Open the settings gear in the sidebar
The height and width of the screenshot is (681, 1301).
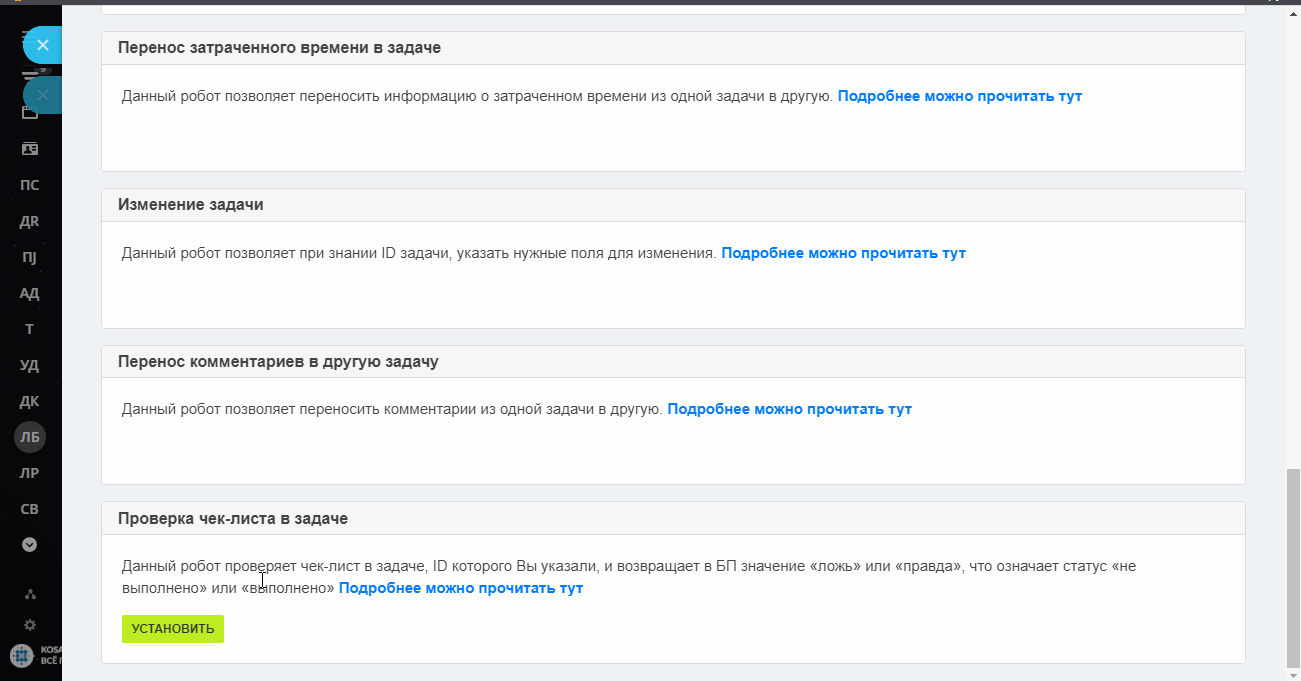(30, 625)
